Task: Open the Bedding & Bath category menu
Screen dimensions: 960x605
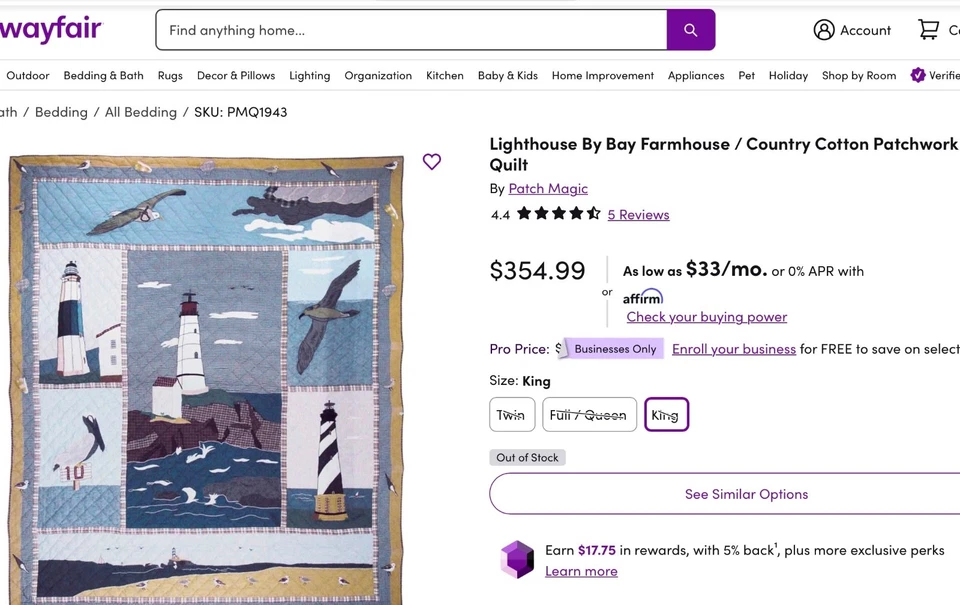Action: [x=103, y=75]
